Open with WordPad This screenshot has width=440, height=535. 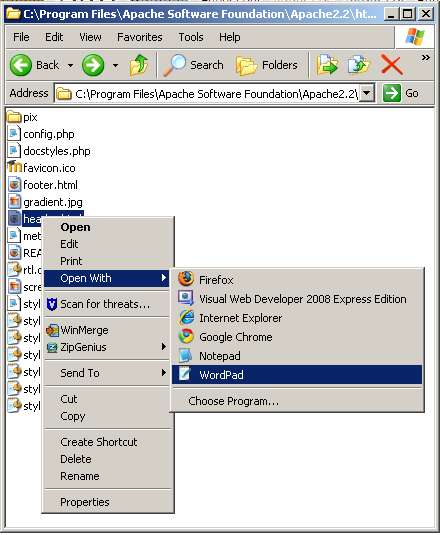297,375
